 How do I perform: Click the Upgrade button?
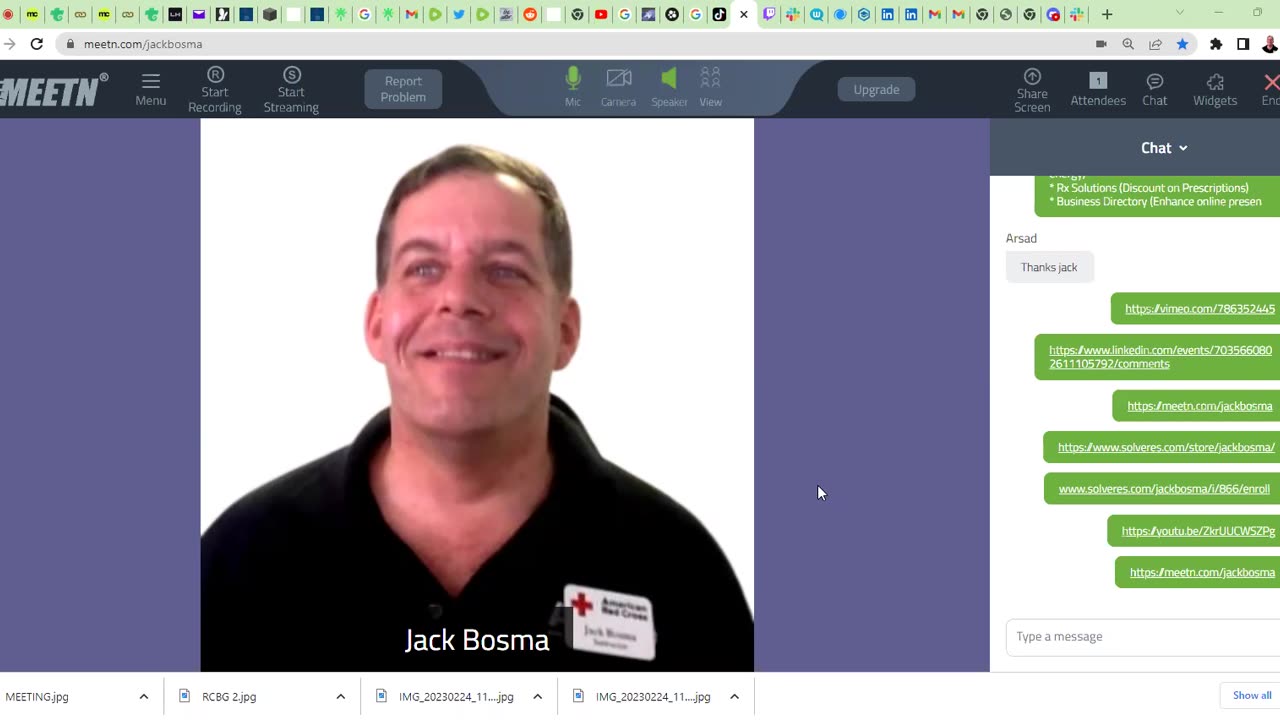876,89
